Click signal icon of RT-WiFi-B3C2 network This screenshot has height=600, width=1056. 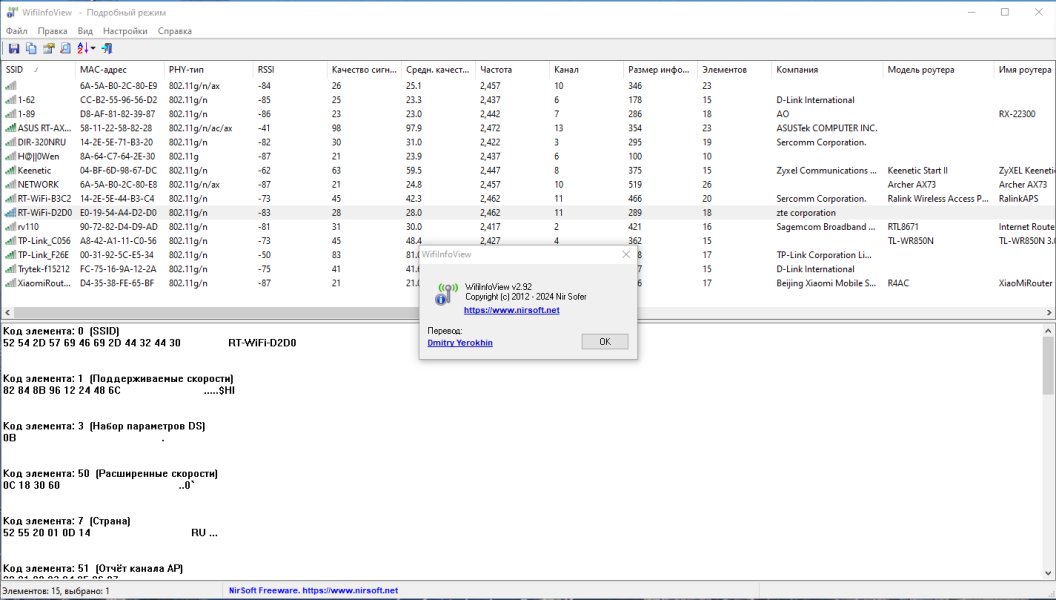[10, 199]
